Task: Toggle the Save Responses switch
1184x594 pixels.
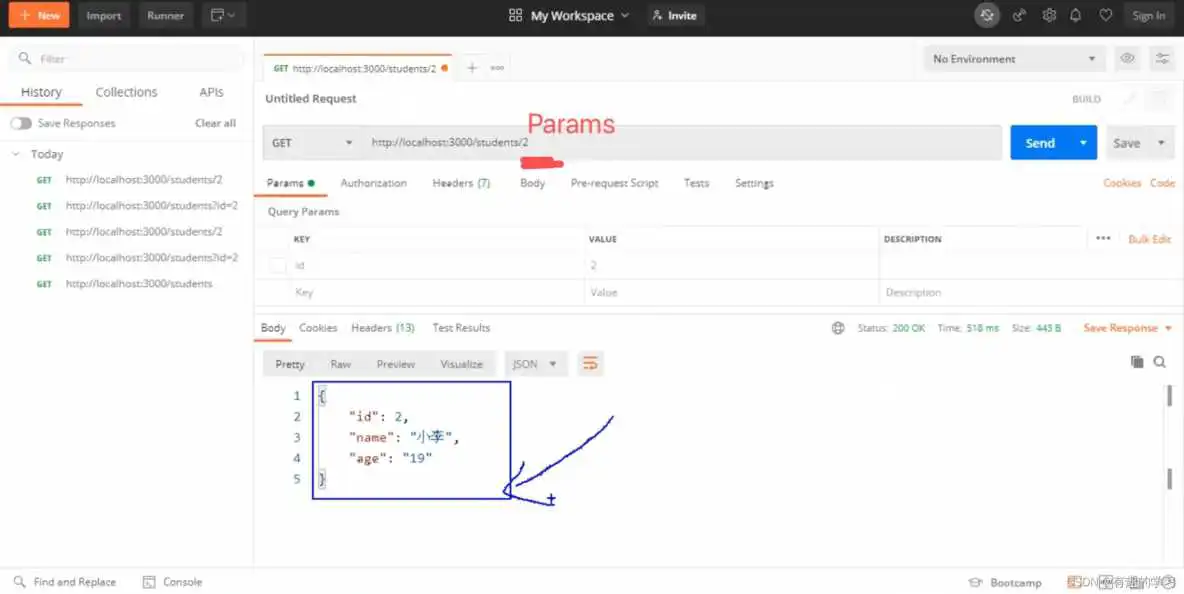Action: pos(21,123)
